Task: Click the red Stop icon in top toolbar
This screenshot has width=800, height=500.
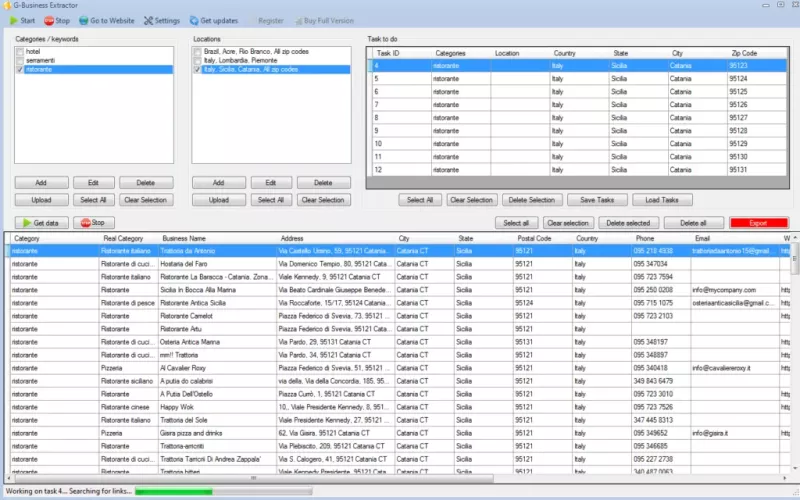Action: [x=49, y=20]
